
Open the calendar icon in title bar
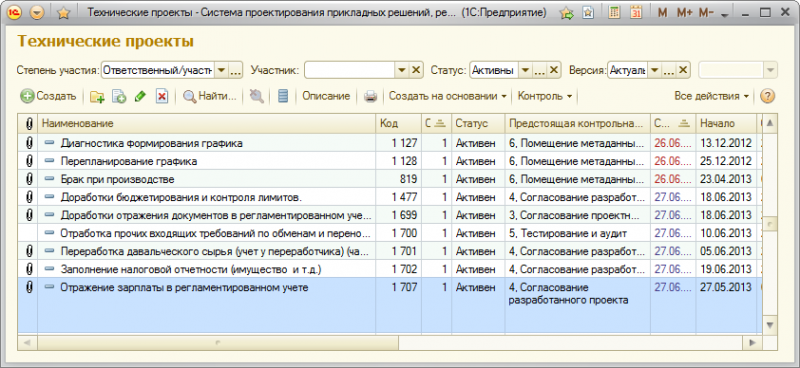(636, 13)
